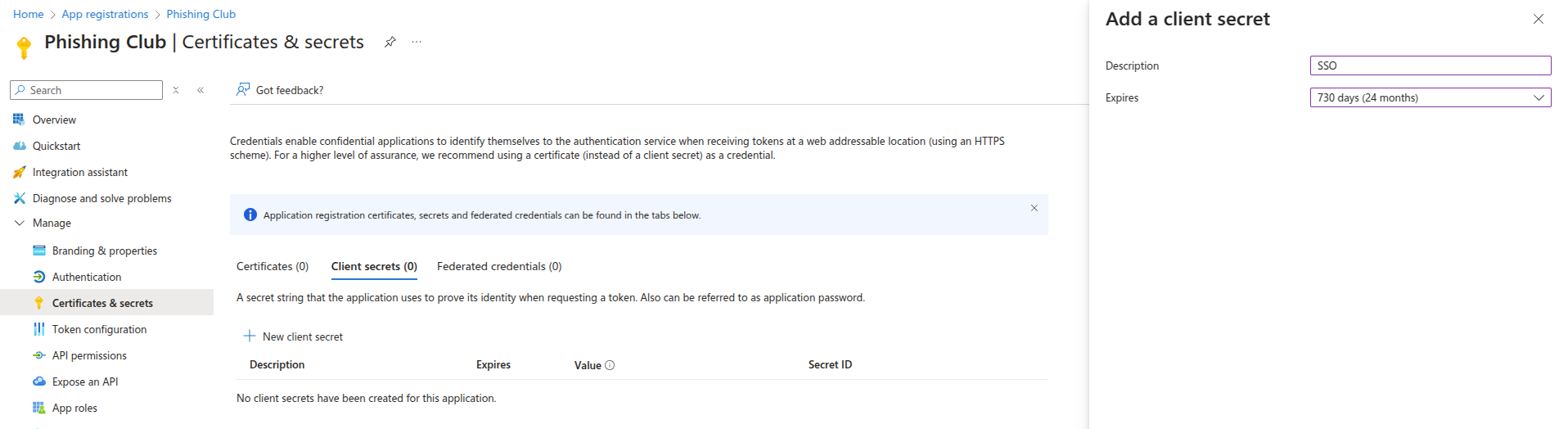
Task: Click 'No client secrets have been created' text
Action: [366, 398]
